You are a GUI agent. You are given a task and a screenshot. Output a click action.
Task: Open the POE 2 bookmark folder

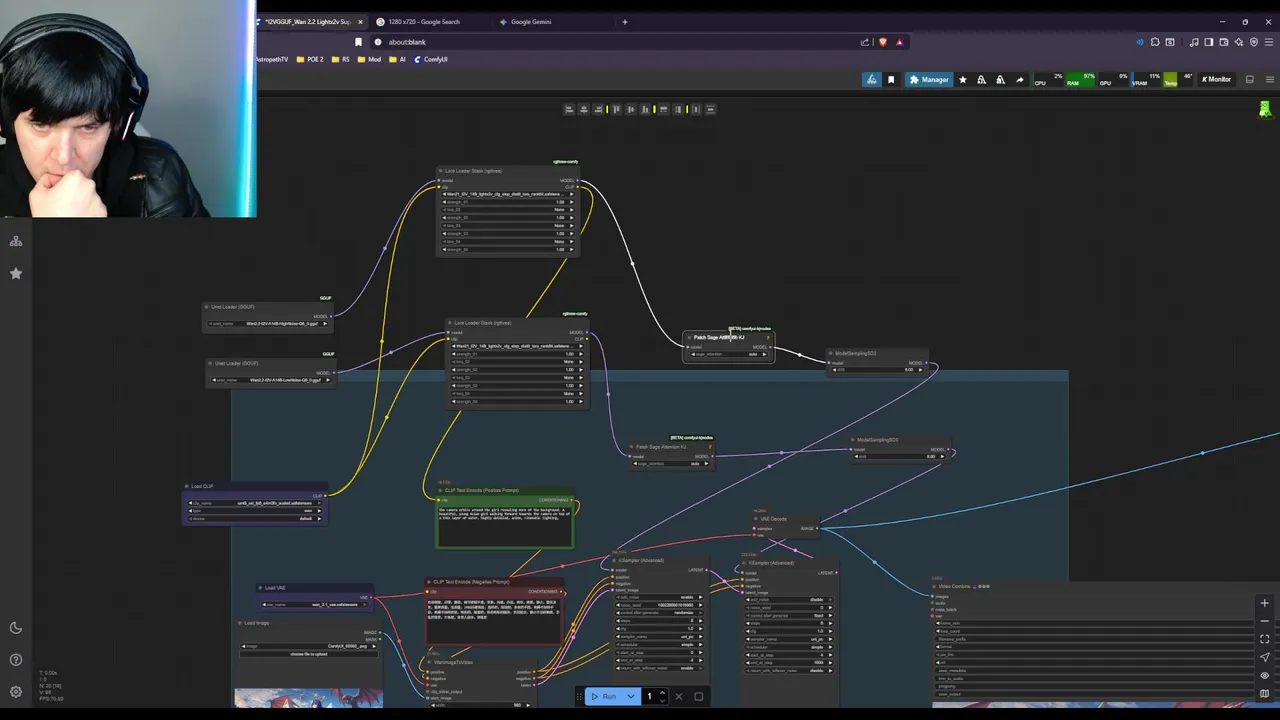coord(309,59)
